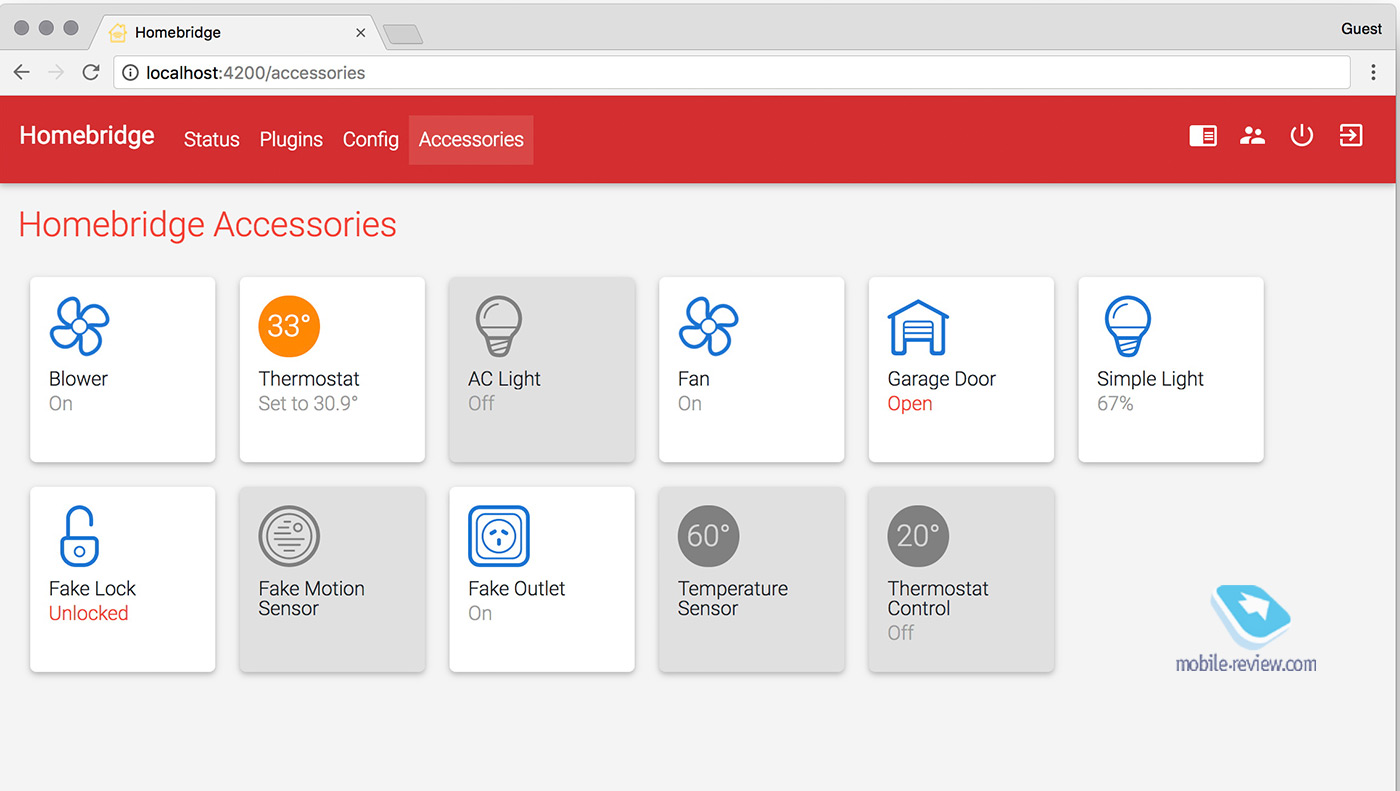Image resolution: width=1400 pixels, height=791 pixels.
Task: Click the logout icon in header
Action: coord(1351,135)
